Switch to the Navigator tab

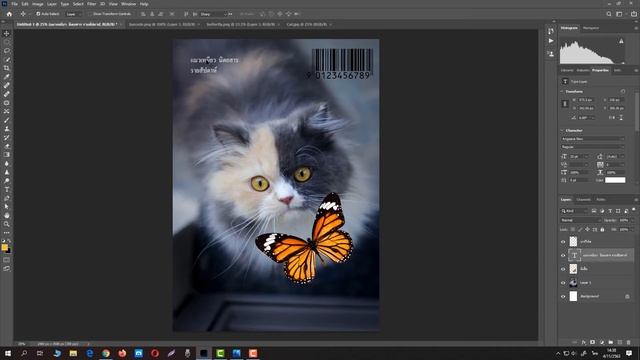point(591,28)
